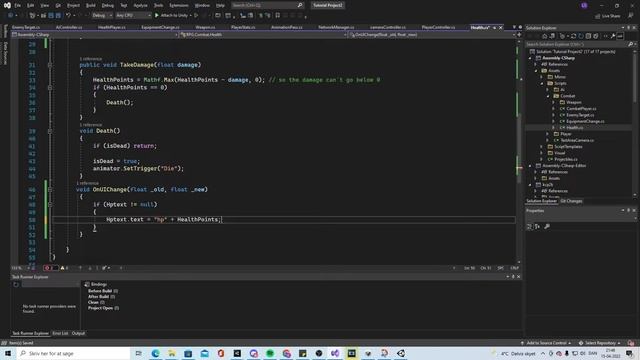The width and height of the screenshot is (640, 360).
Task: Collapse the OnUIChange method outline
Action: pyautogui.click(x=50, y=189)
